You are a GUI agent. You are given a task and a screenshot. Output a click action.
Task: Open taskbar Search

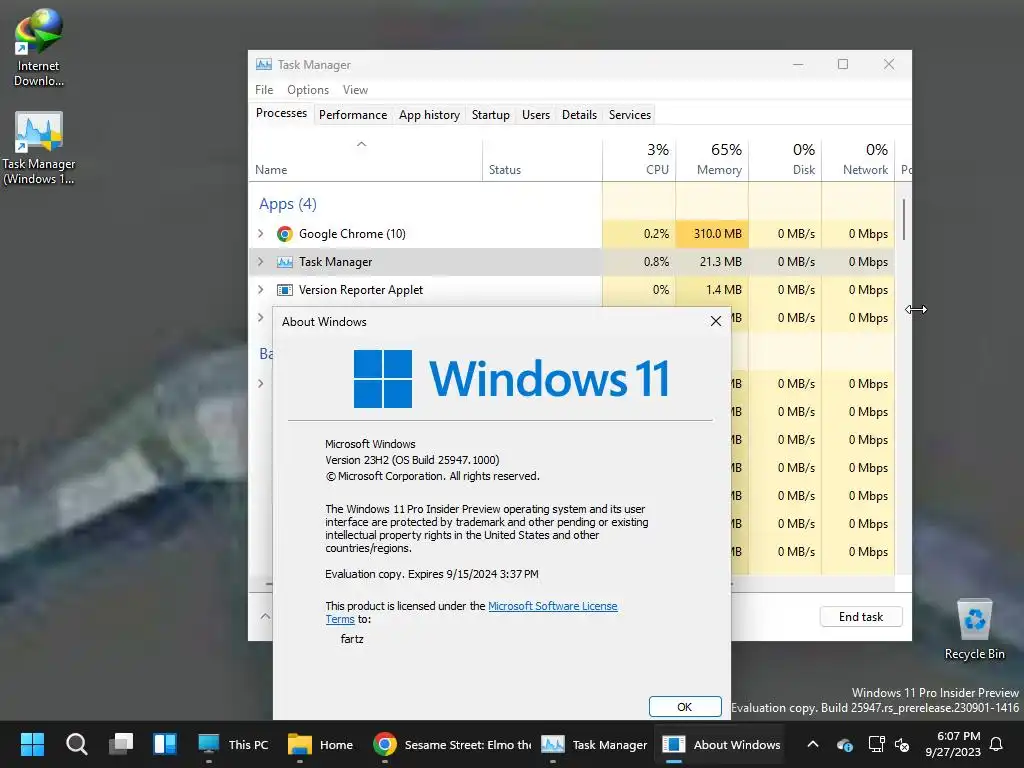click(76, 744)
